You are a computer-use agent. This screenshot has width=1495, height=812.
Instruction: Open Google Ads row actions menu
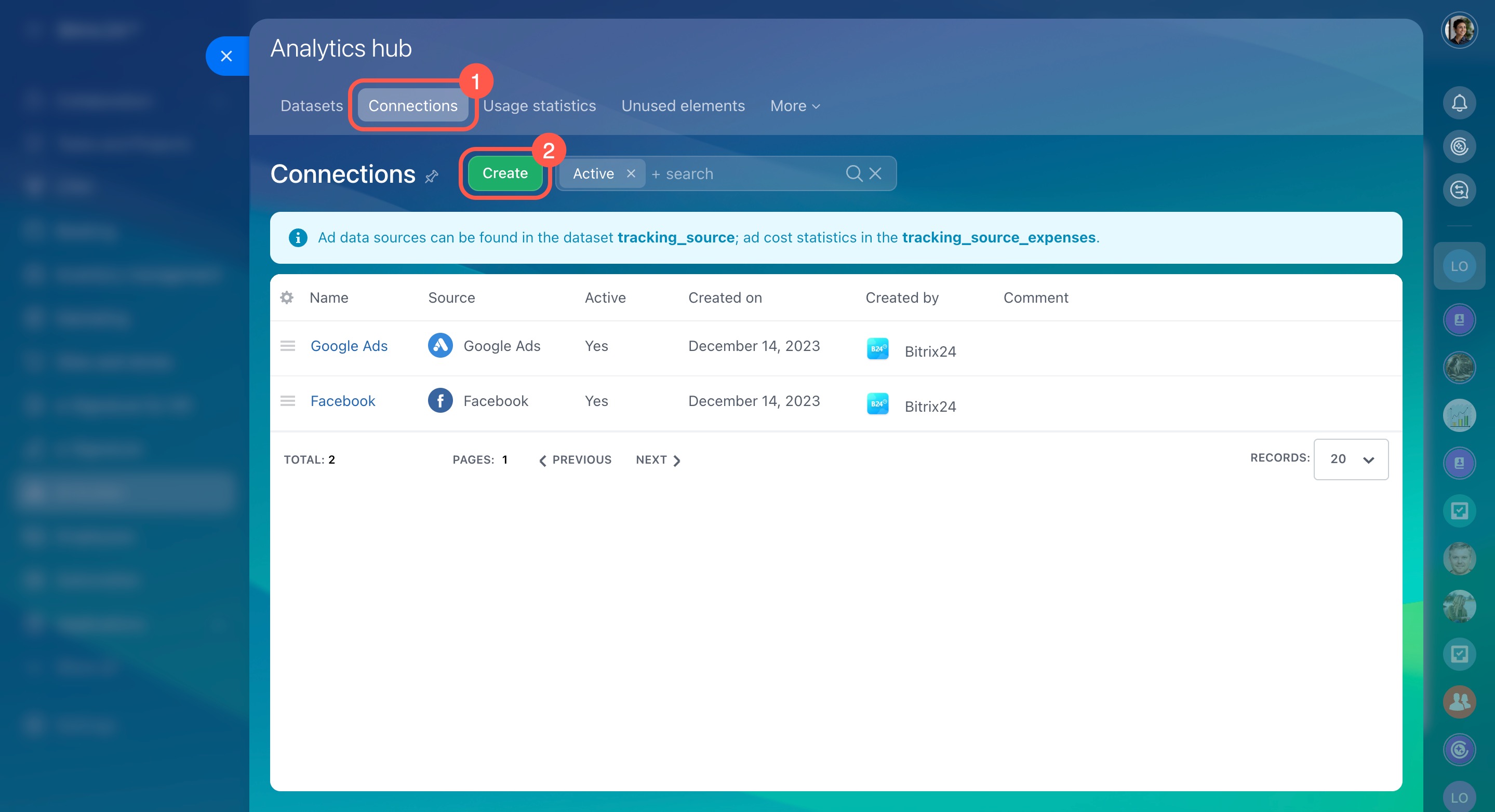point(288,346)
